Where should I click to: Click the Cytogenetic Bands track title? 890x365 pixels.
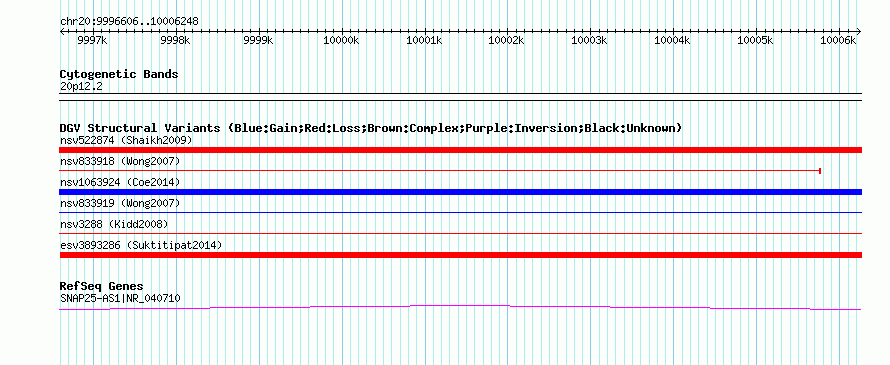pos(119,74)
